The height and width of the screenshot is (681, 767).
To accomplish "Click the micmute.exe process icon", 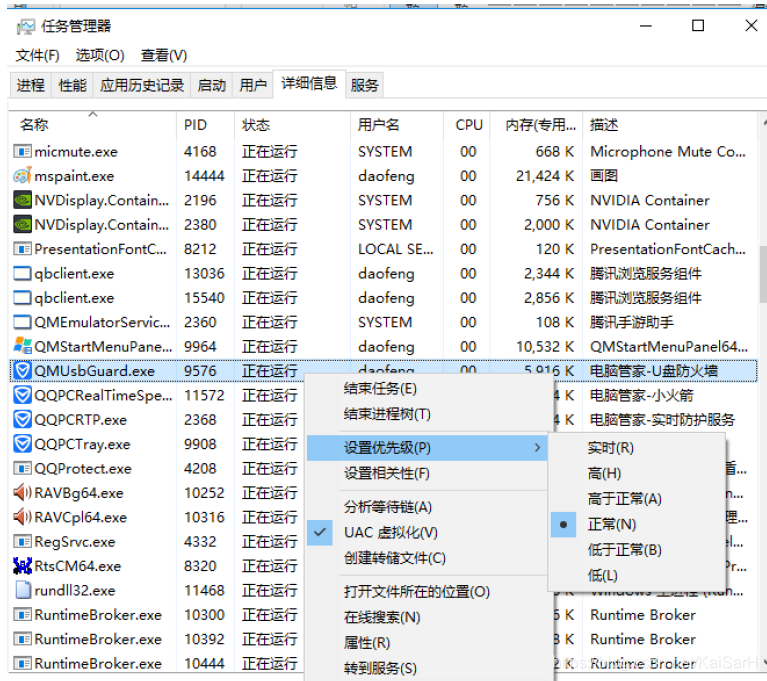I will tap(22, 152).
